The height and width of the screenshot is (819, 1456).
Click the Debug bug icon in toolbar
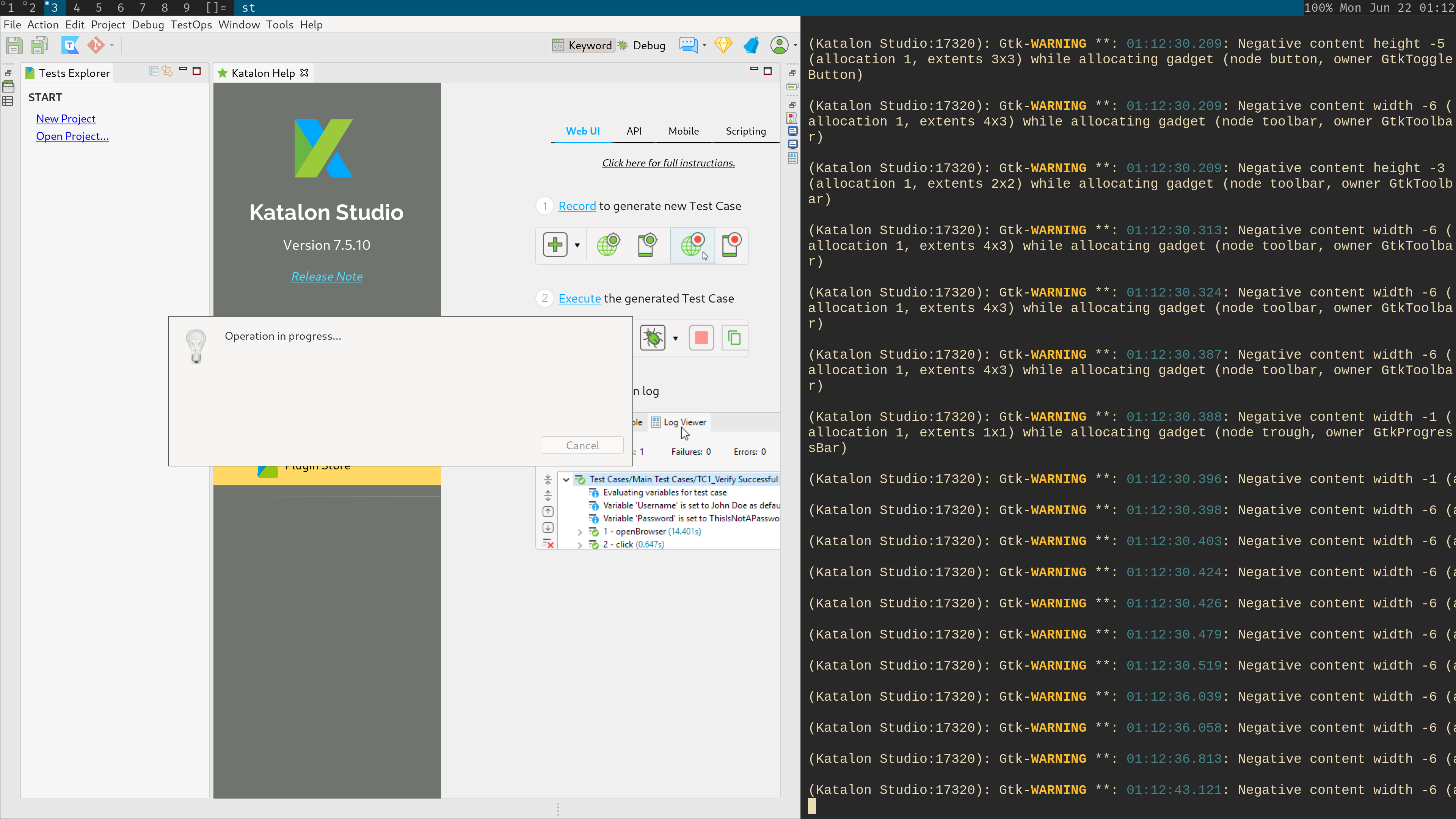[x=653, y=337]
